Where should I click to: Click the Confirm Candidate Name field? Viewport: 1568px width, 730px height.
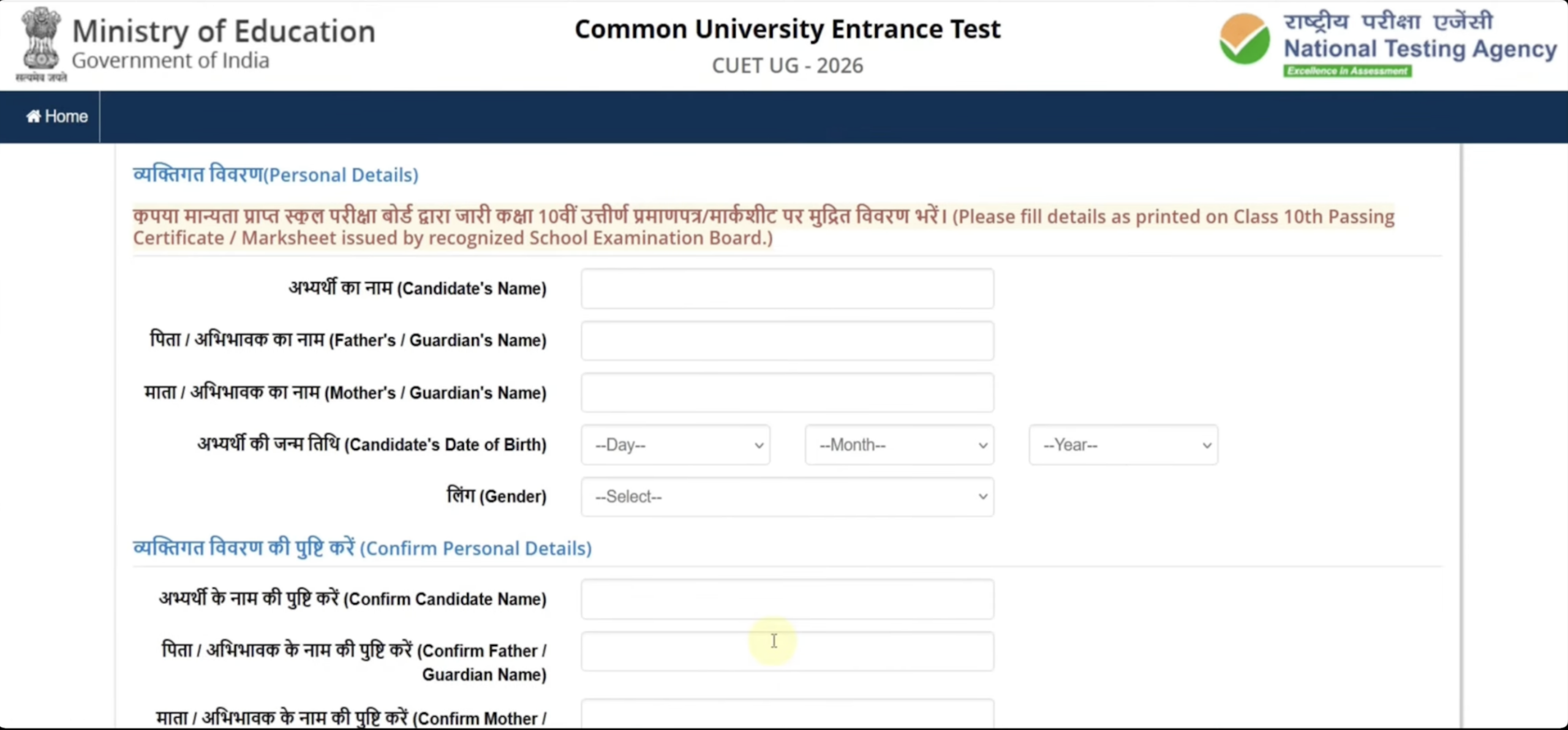click(787, 599)
